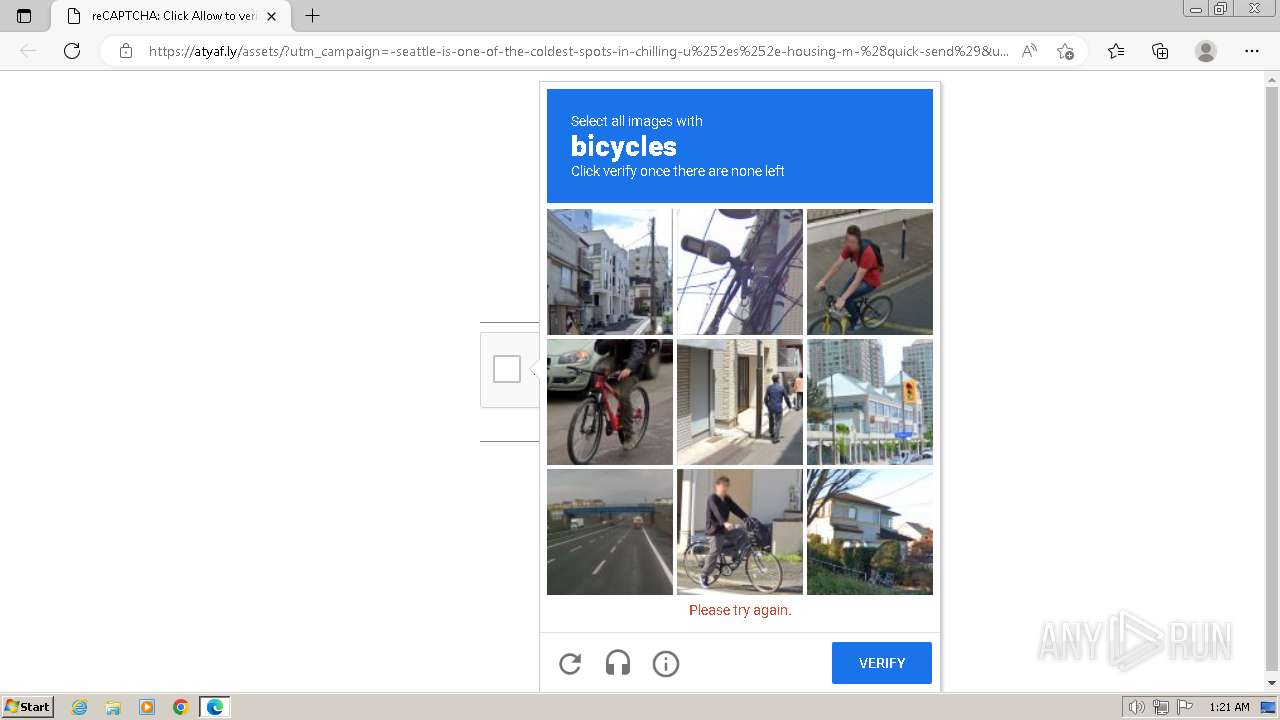Click the page scrollbar down arrow
Screen dimensions: 1280x720
click(x=1272, y=683)
